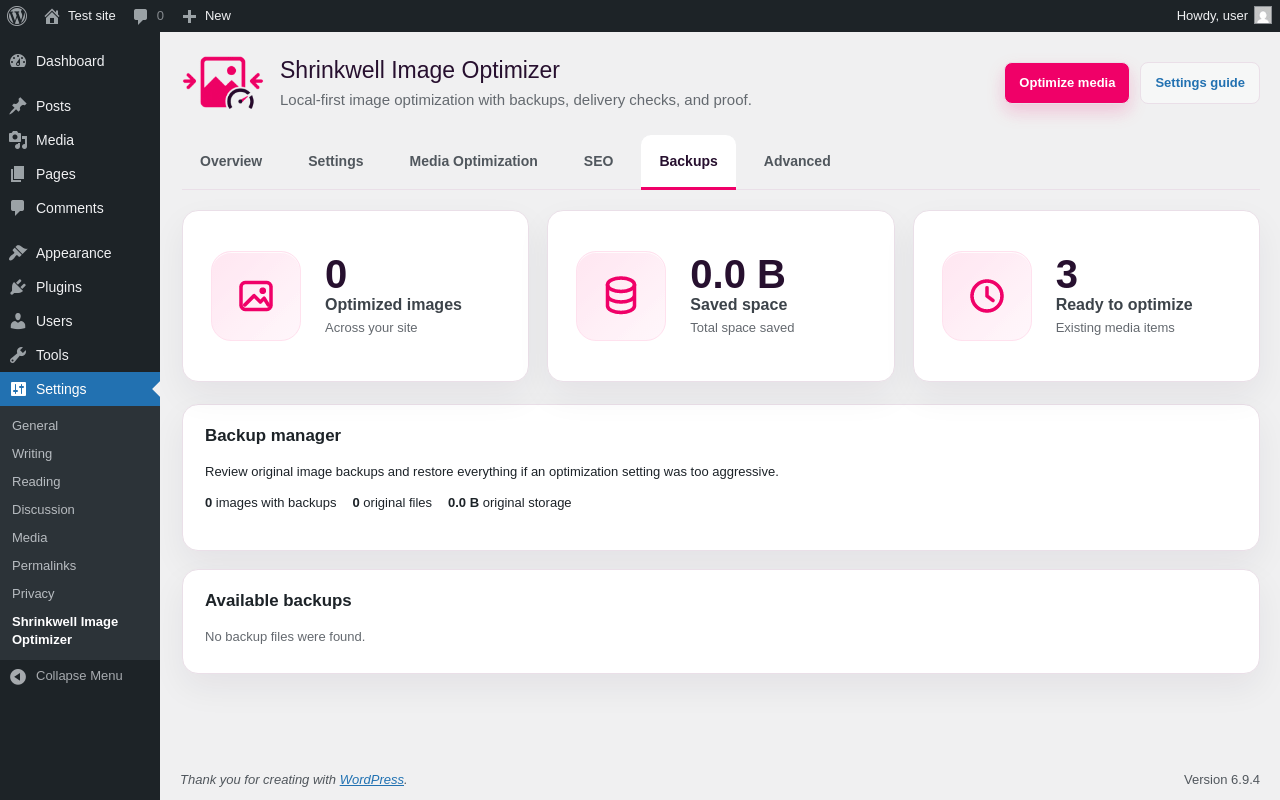The image size is (1280, 800).
Task: Click the WordPress logo icon
Action: pos(17,16)
